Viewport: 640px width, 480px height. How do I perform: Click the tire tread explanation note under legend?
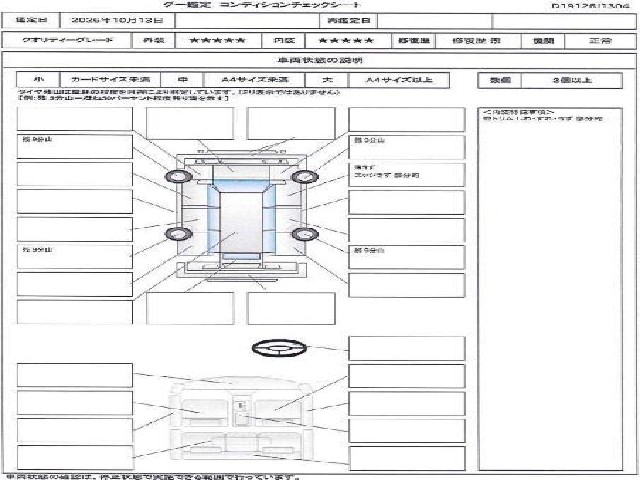coord(179,95)
